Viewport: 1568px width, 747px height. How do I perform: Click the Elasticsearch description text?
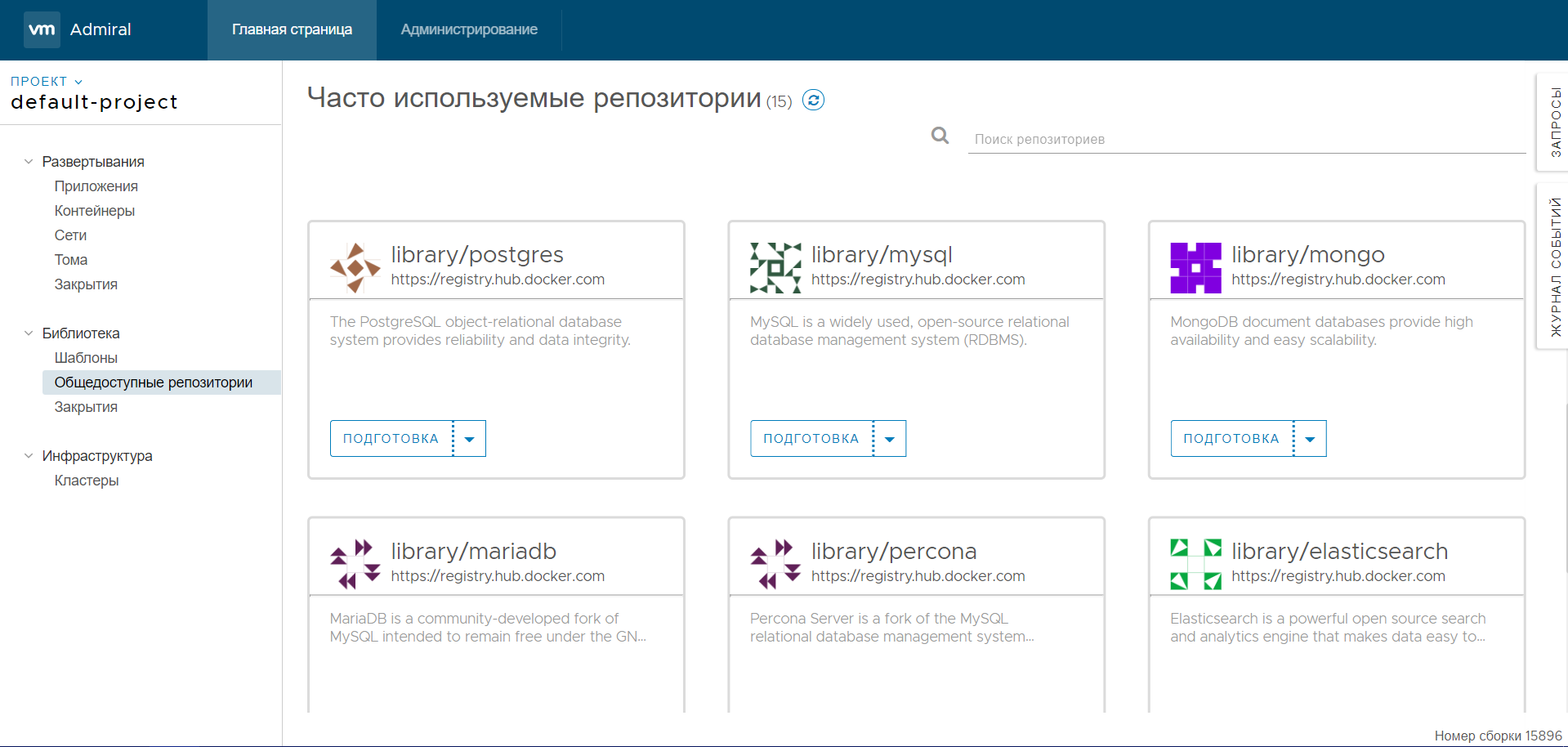tap(1328, 628)
